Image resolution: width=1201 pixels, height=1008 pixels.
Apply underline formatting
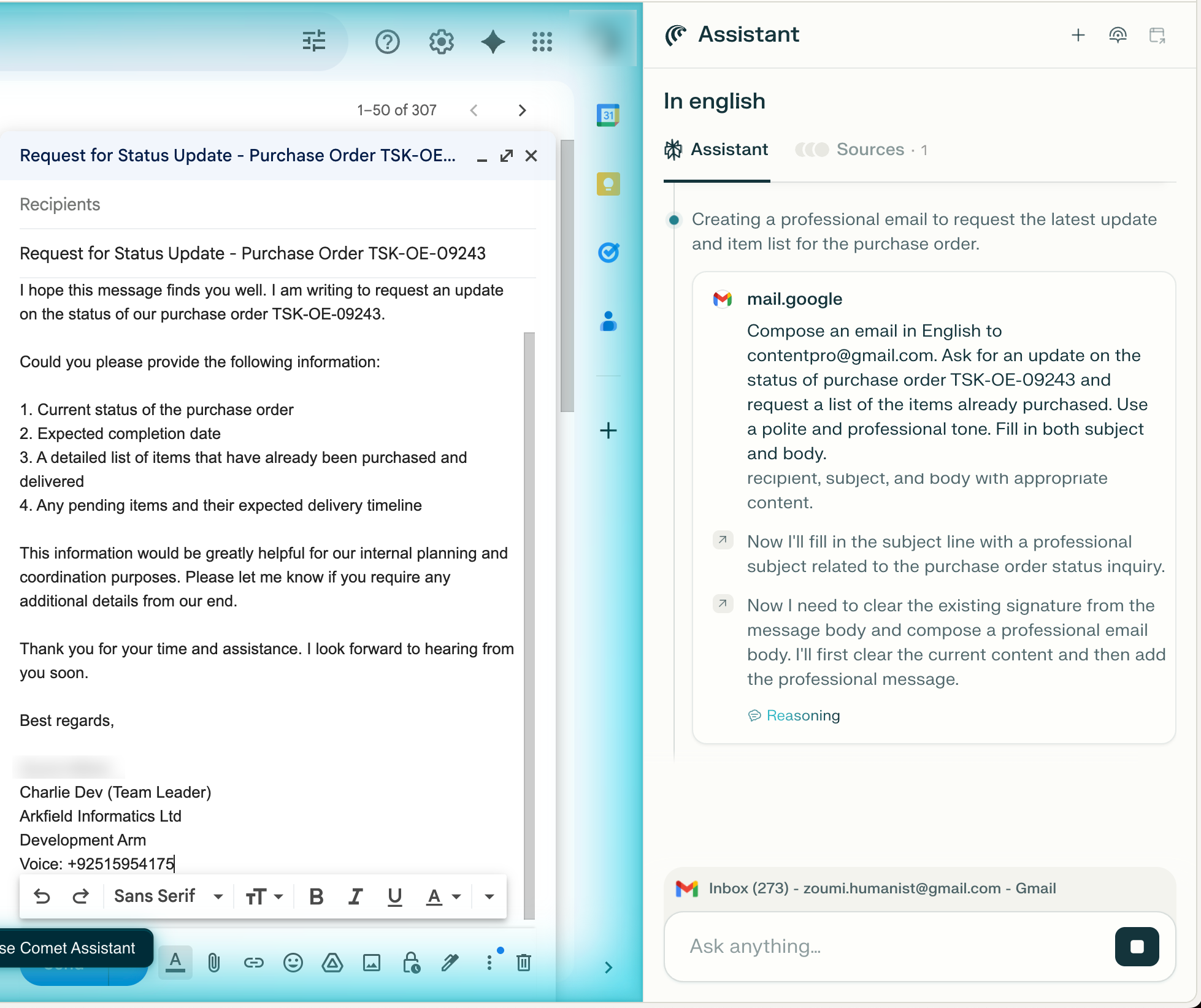point(394,896)
